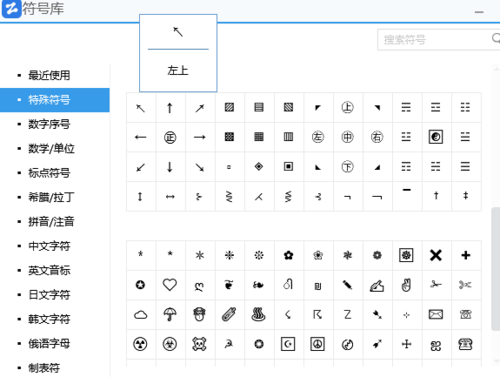Choose the radioactive hazard symbol

coord(140,344)
